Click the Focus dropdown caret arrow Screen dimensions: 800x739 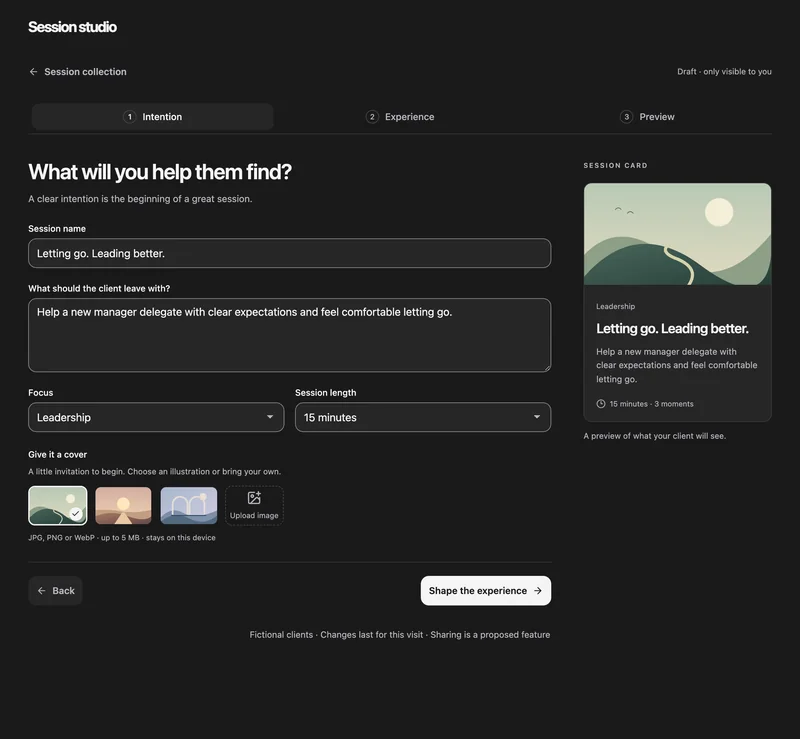(270, 417)
